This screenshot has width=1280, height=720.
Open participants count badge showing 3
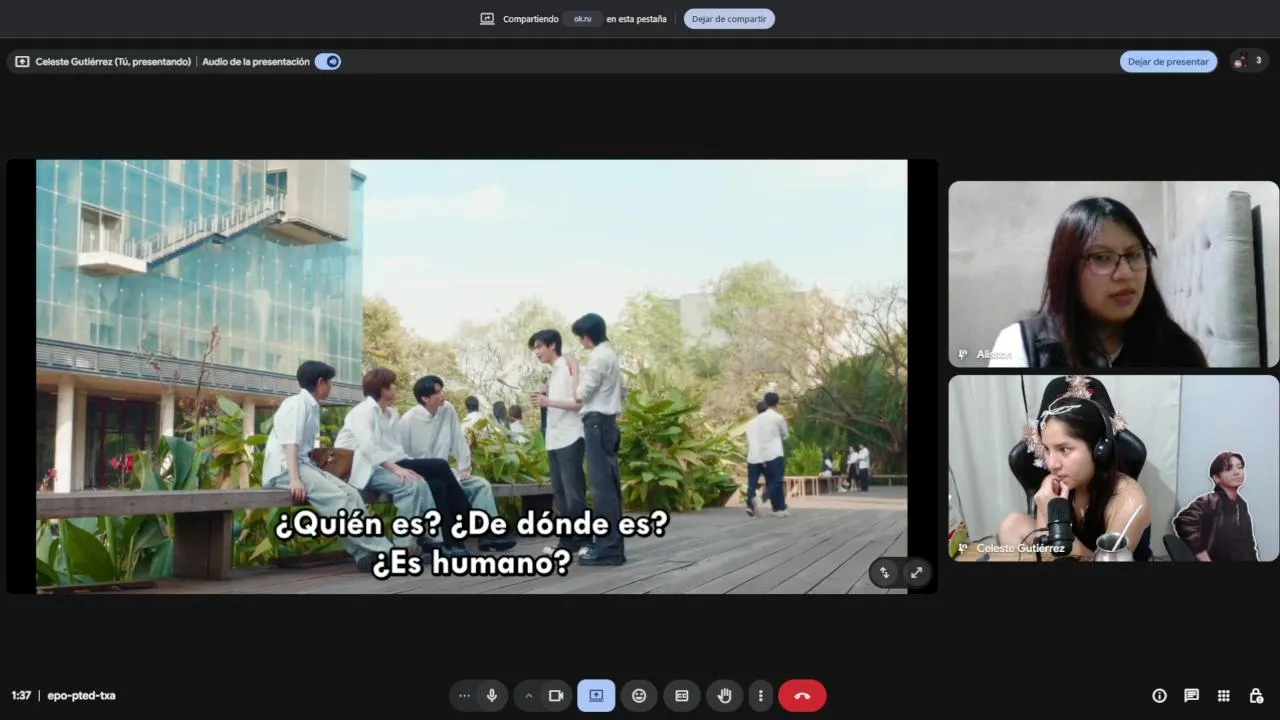1249,61
